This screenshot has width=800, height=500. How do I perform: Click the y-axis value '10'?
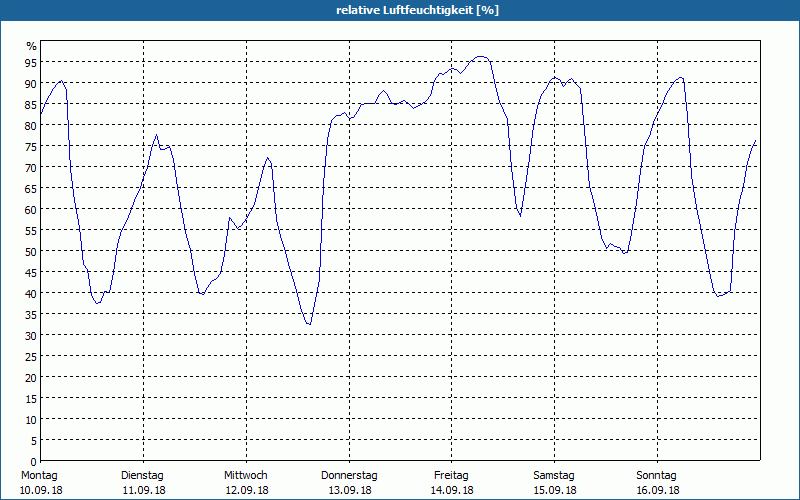click(x=31, y=419)
